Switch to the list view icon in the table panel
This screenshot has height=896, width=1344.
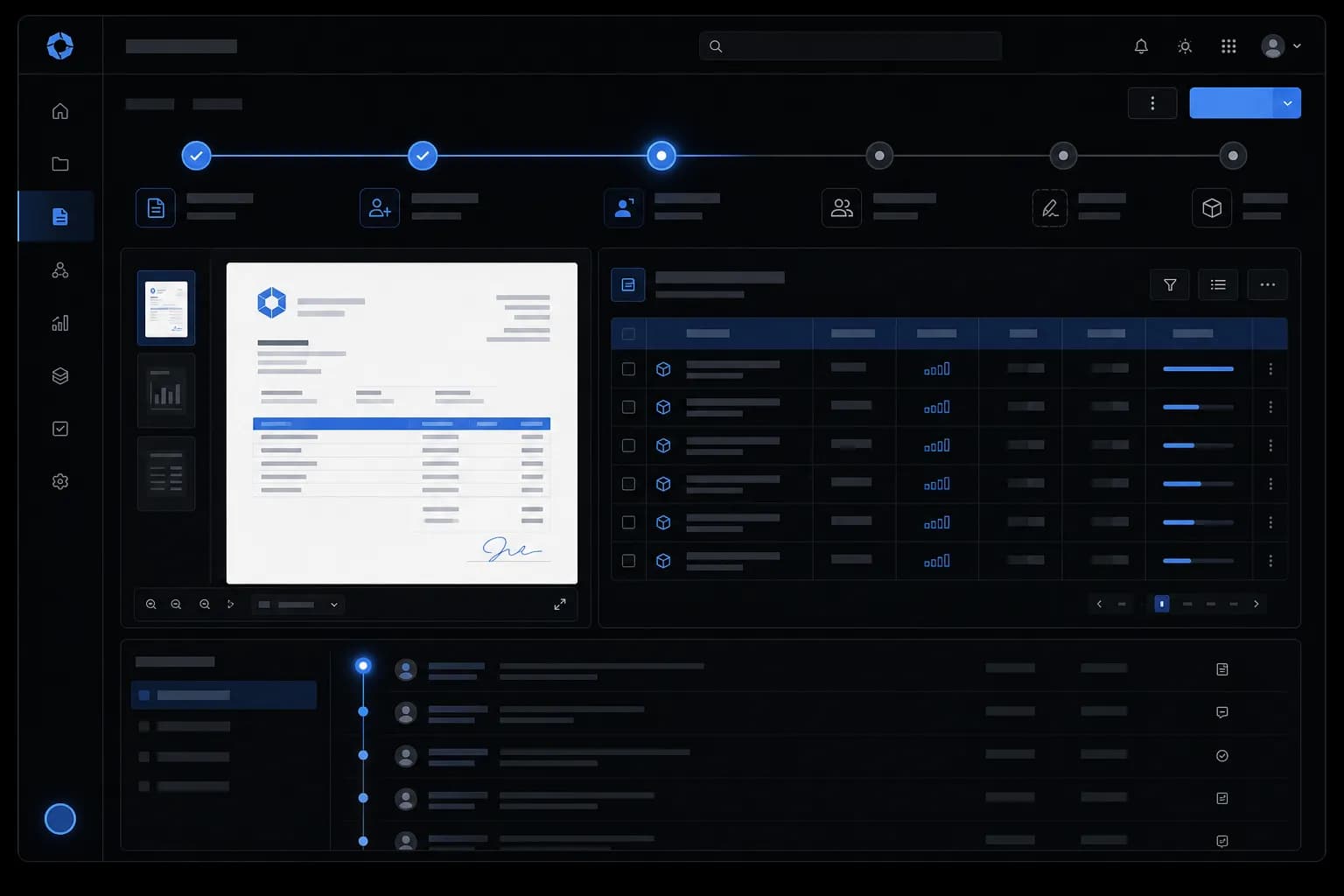(x=1218, y=284)
